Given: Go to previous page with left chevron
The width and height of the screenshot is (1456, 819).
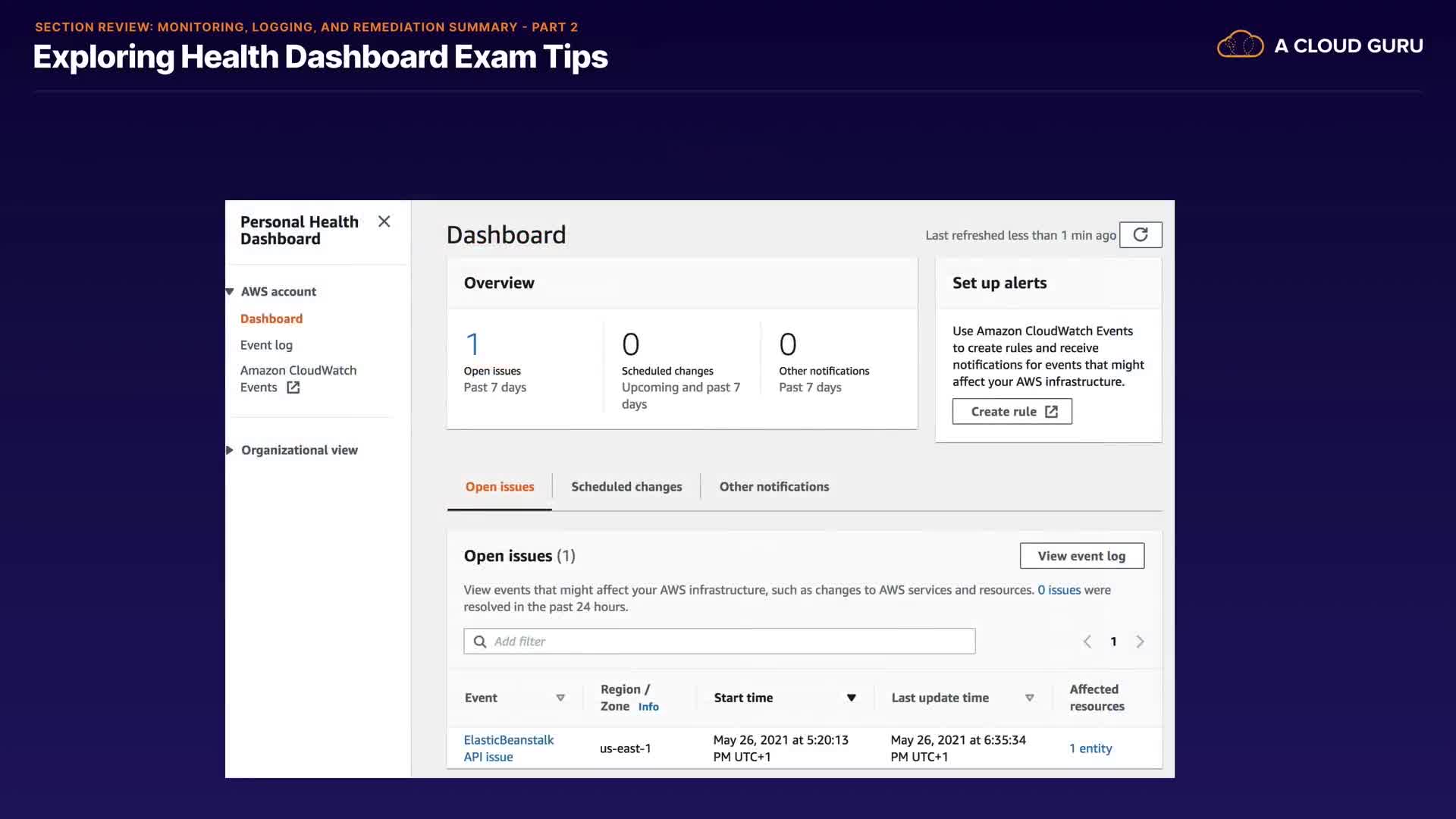Looking at the screenshot, I should [x=1087, y=642].
